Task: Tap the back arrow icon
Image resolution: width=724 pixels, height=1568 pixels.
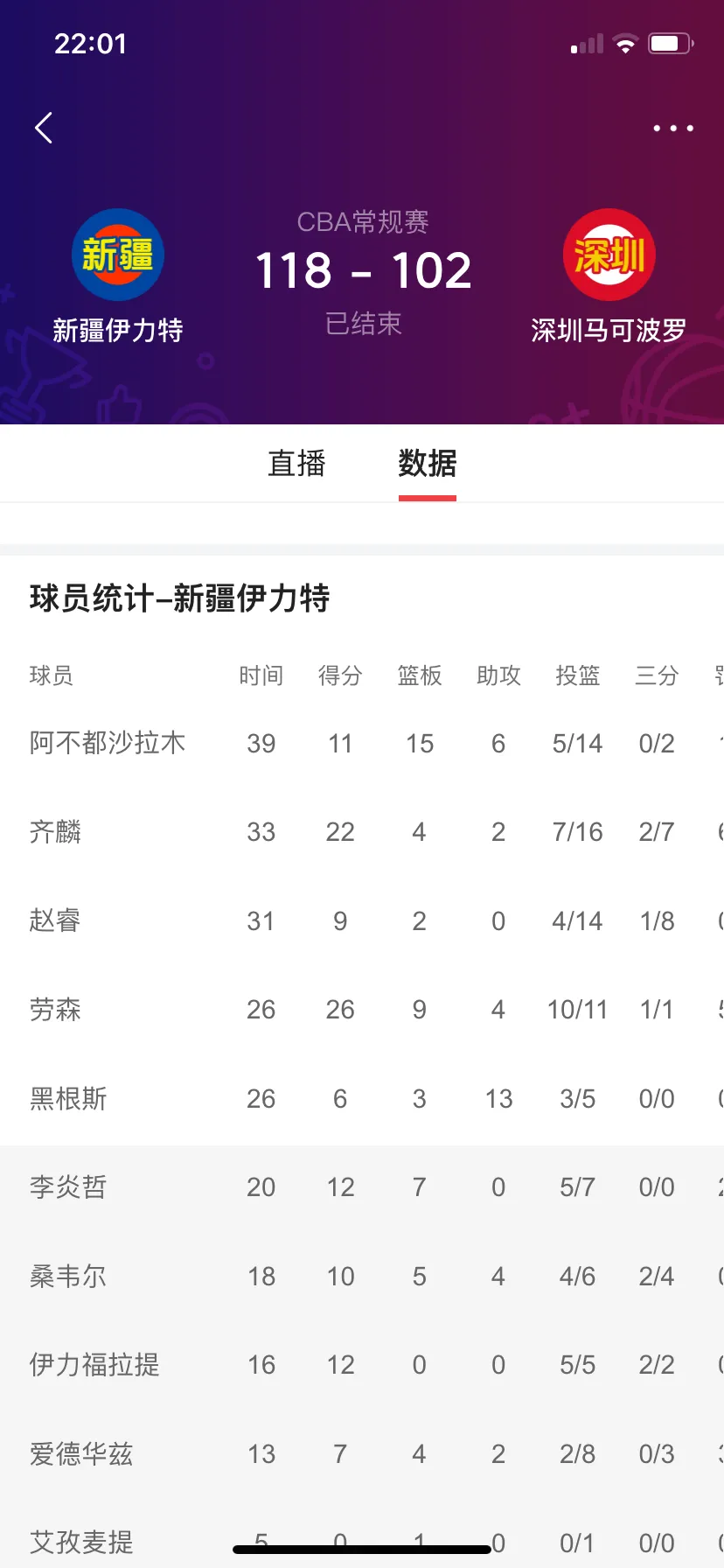Action: point(44,128)
